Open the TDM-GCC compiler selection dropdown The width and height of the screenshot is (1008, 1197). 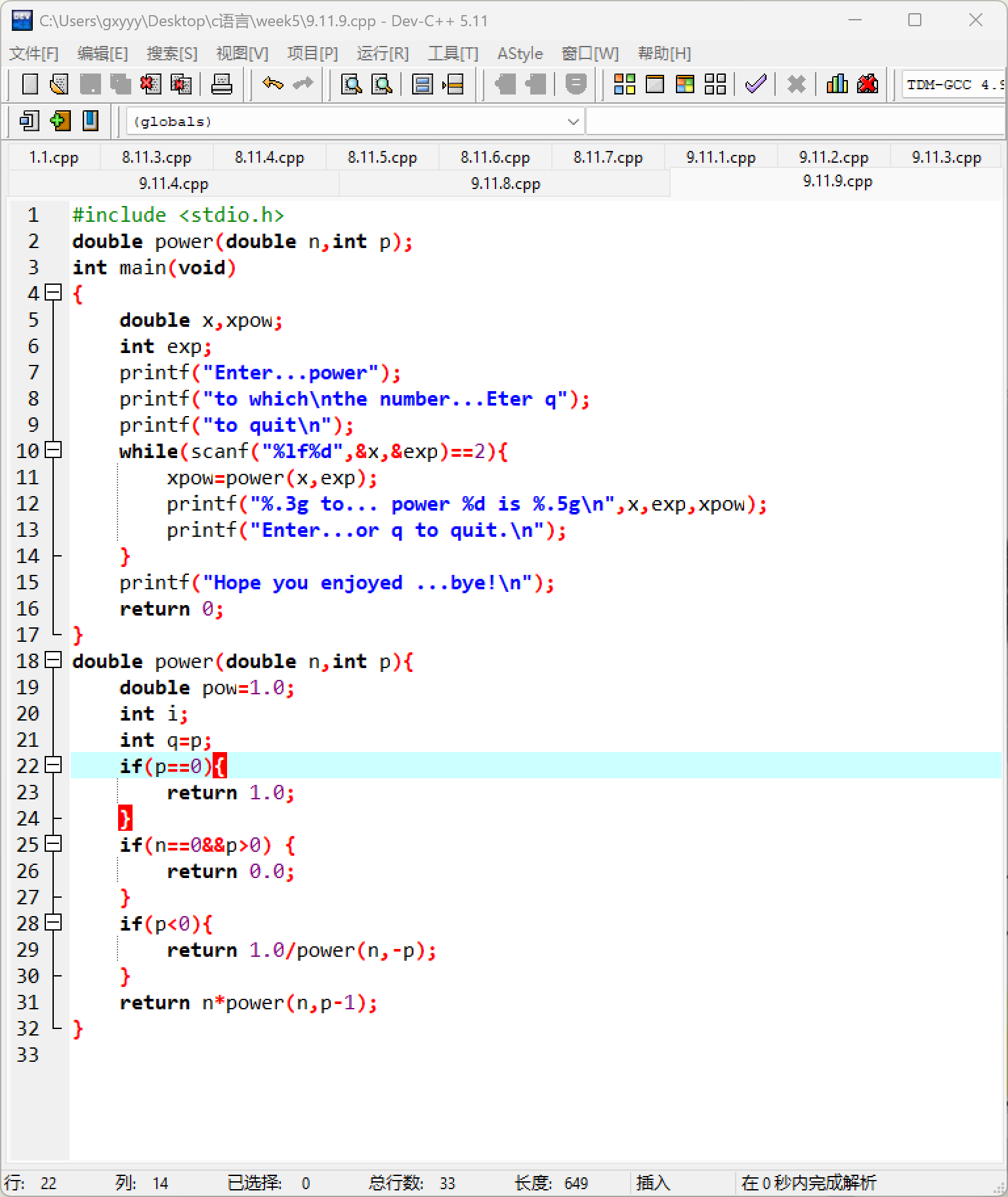tap(954, 85)
